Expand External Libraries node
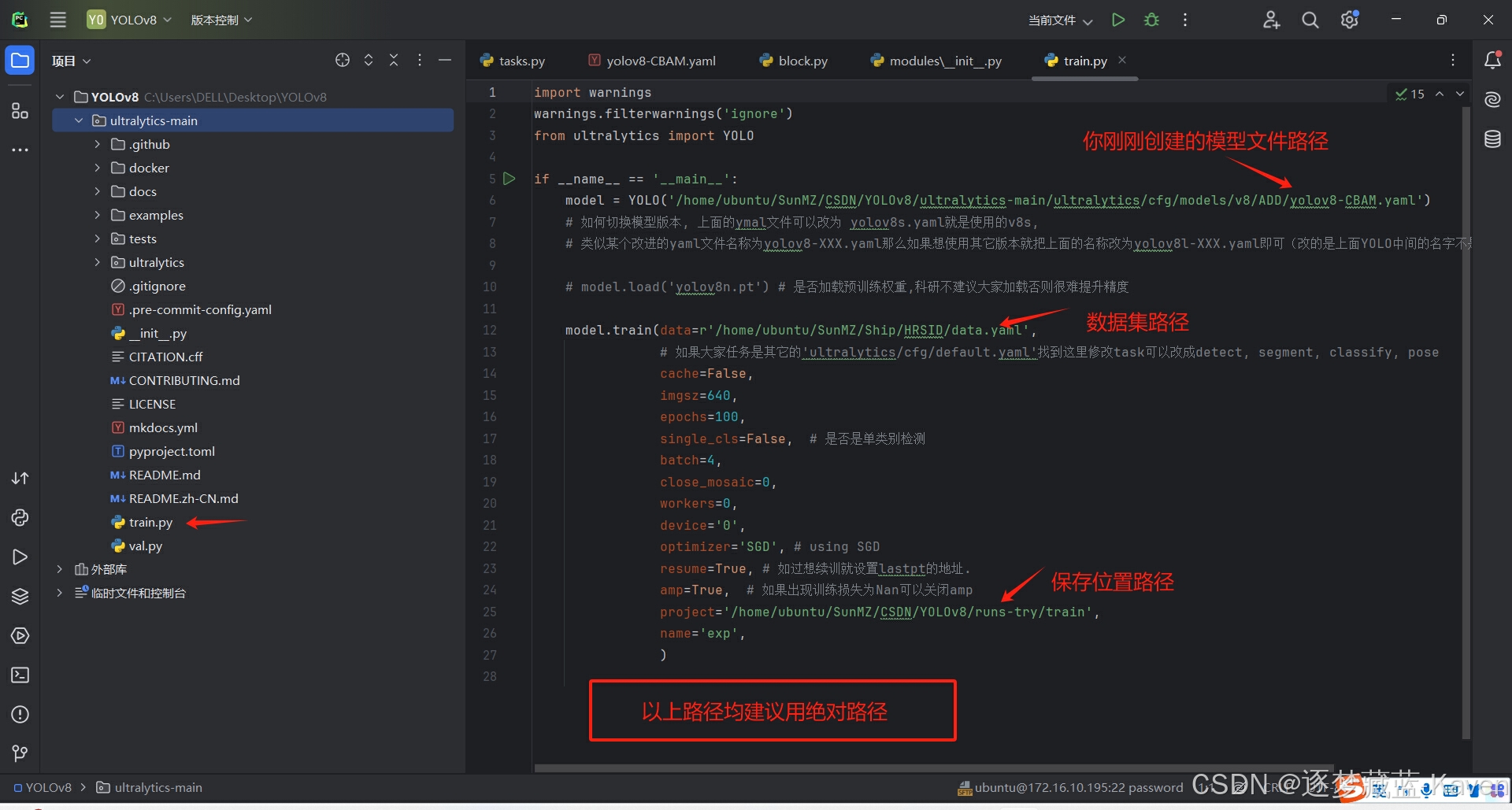Viewport: 1512px width, 810px height. coord(60,569)
